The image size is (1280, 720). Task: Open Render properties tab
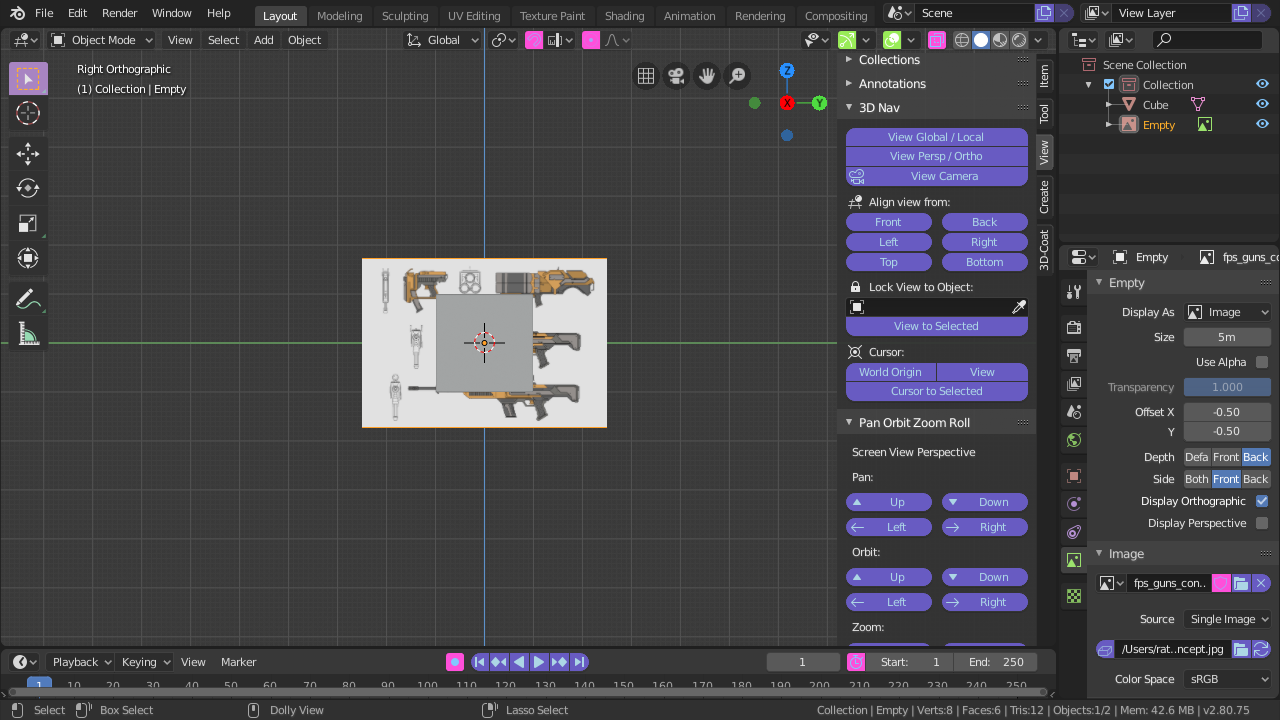click(x=1074, y=327)
